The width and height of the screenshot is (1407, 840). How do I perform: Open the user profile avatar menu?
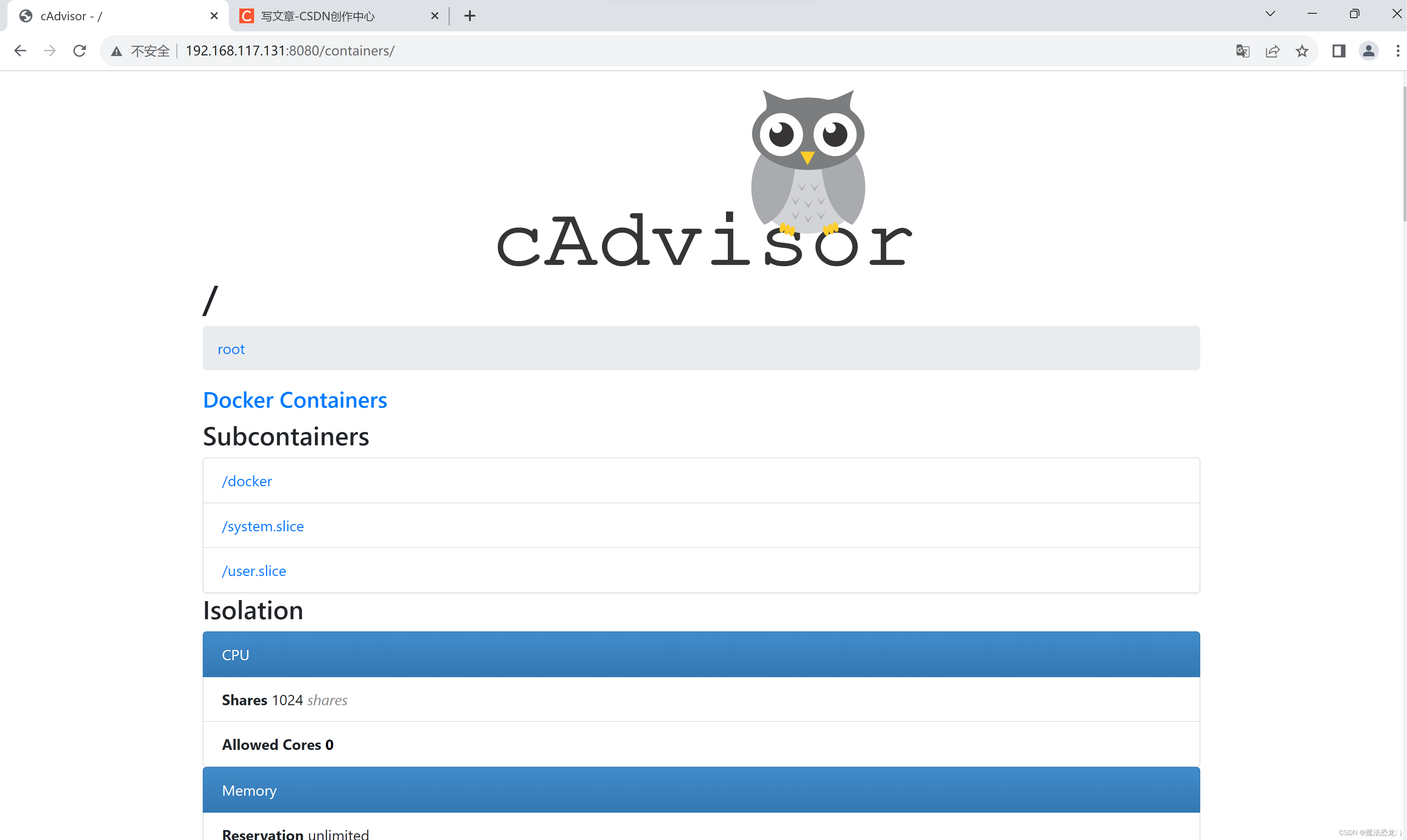(1369, 51)
